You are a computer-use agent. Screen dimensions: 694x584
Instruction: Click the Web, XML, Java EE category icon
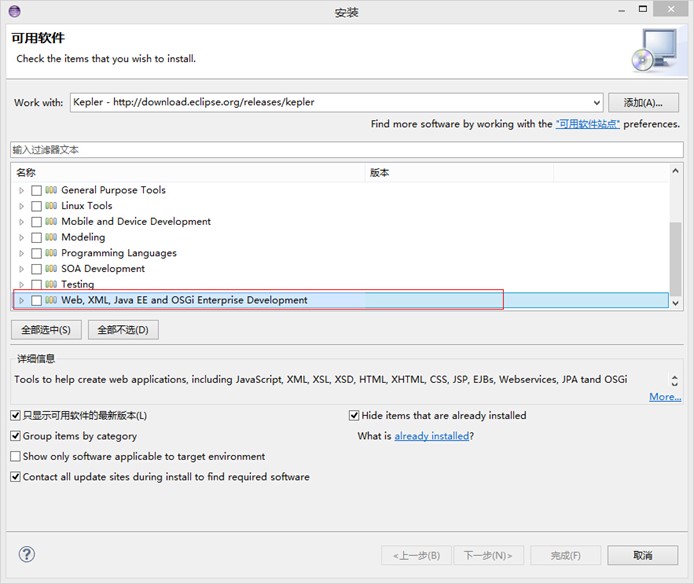point(51,300)
